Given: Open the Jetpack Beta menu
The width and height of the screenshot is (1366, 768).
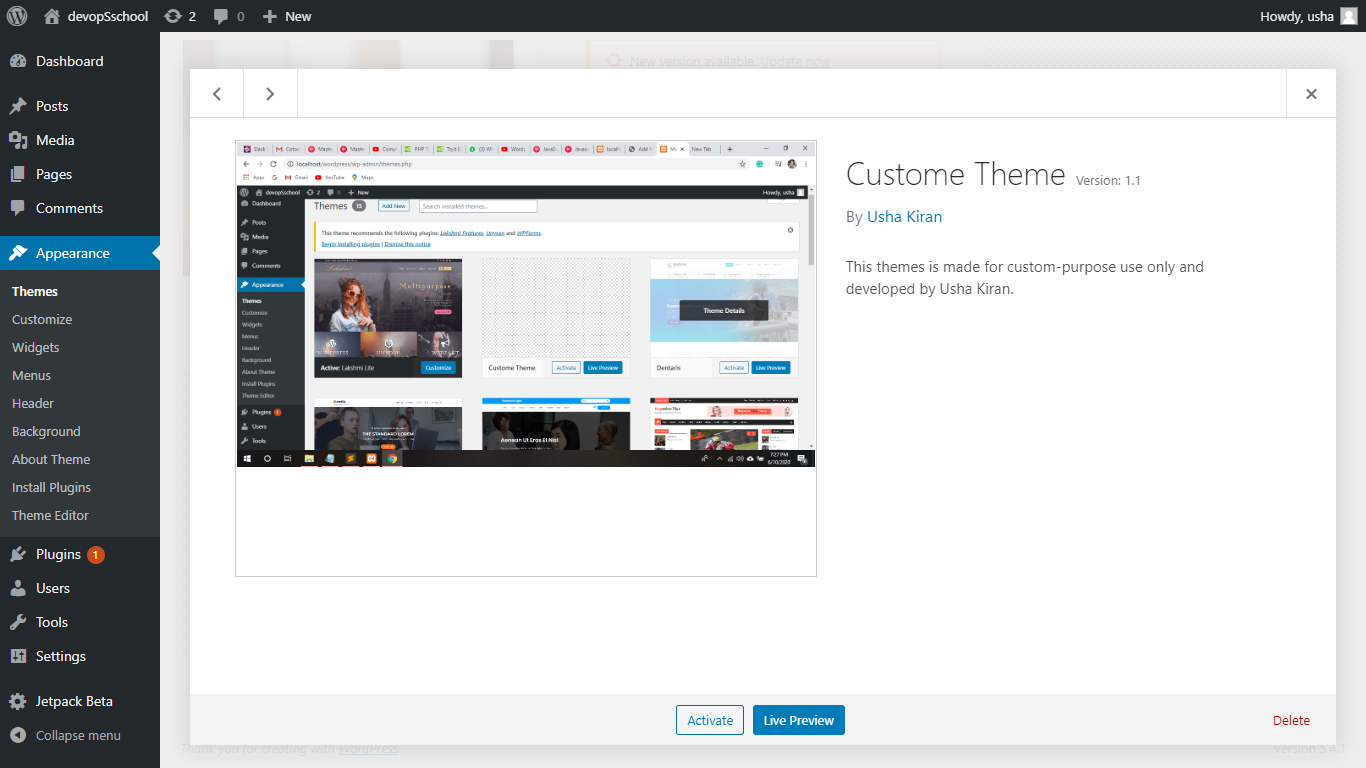Looking at the screenshot, I should [74, 701].
